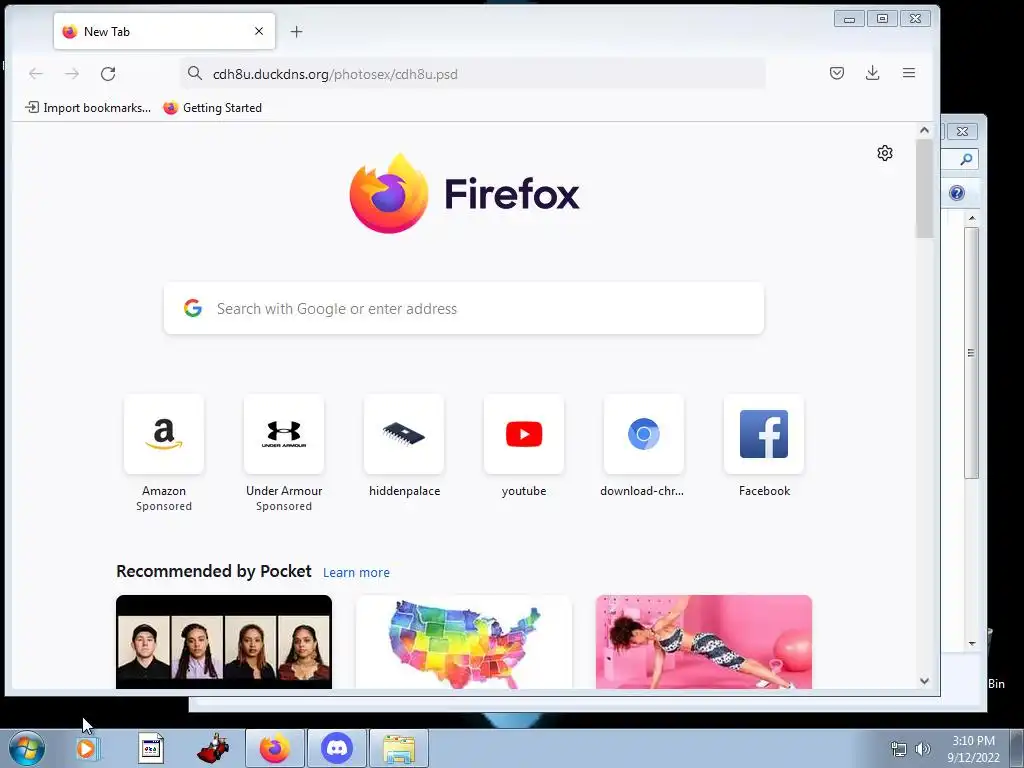Click the Firefox taskbar button

pyautogui.click(x=275, y=748)
